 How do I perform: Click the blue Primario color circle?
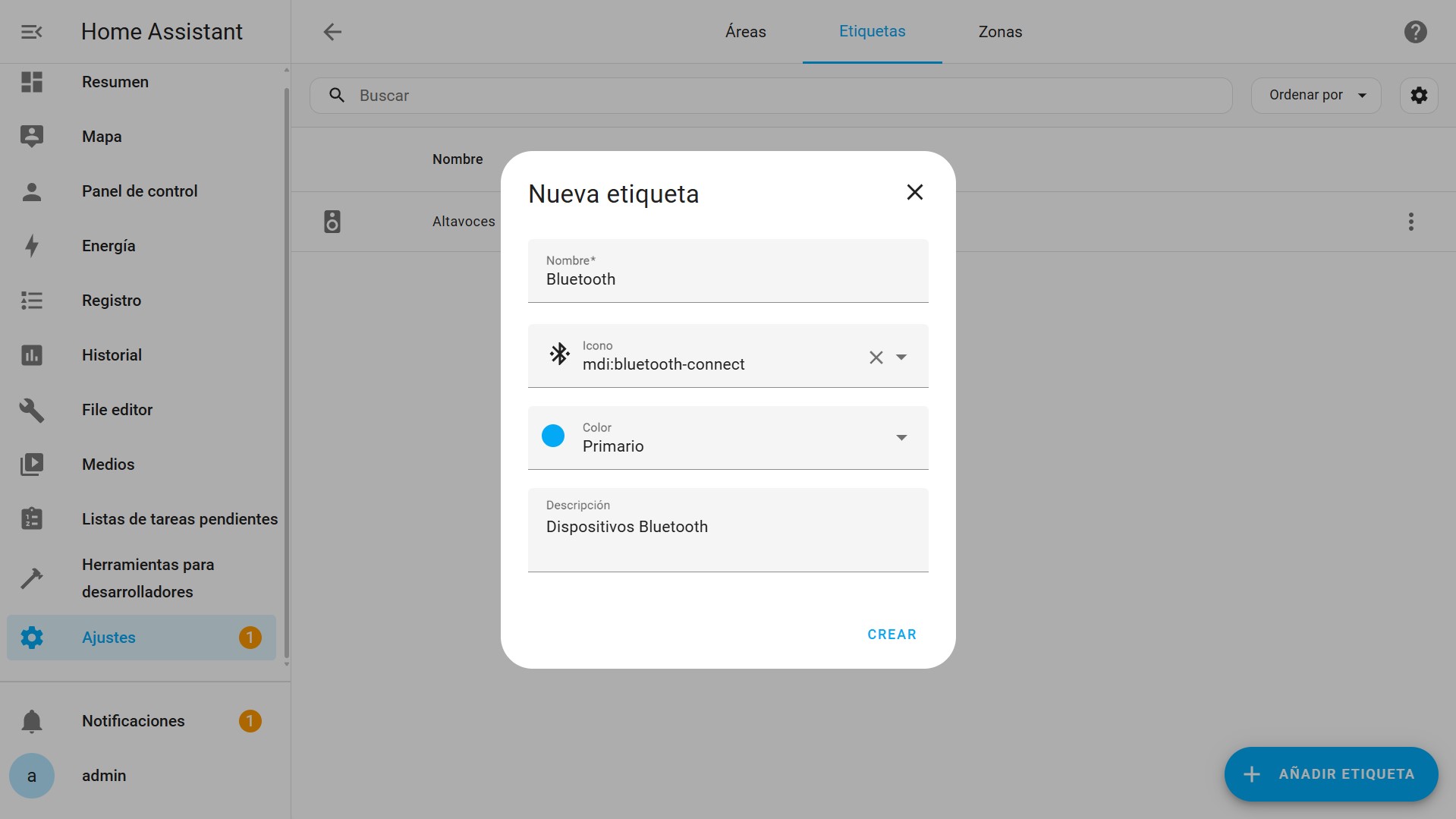point(553,435)
